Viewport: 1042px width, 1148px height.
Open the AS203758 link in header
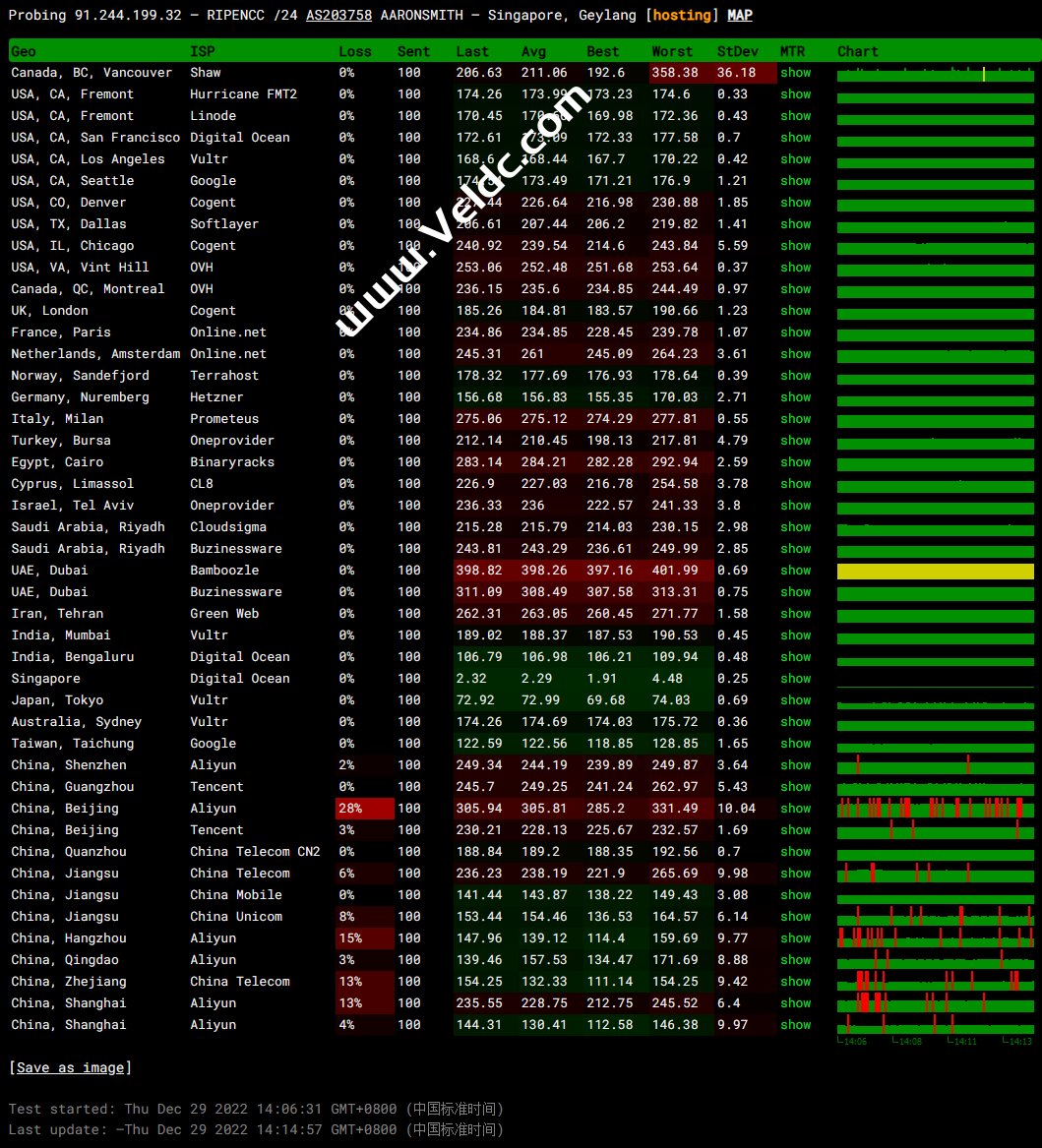pos(338,15)
